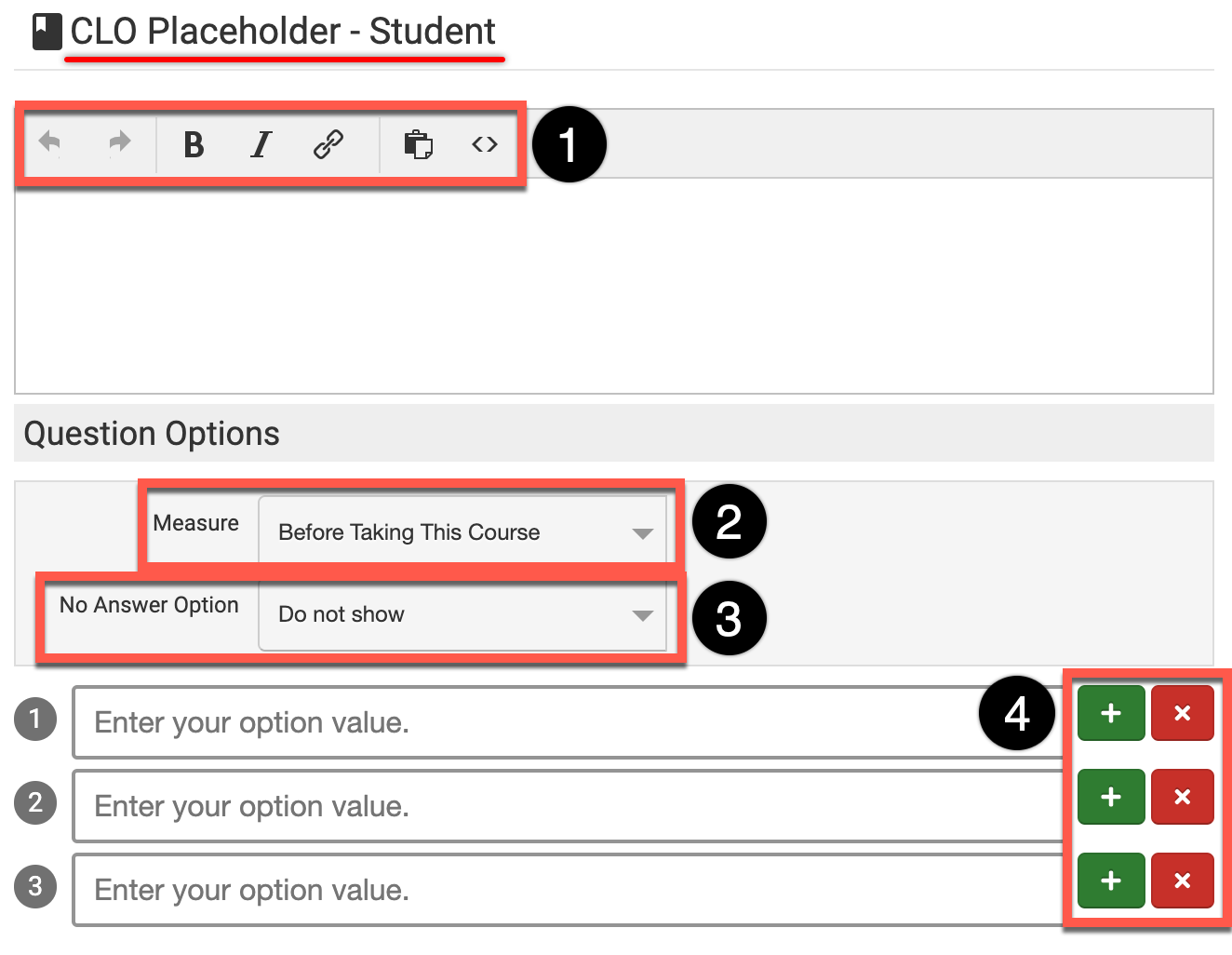The width and height of the screenshot is (1232, 955).
Task: Click the green plus on third option
Action: (1111, 881)
